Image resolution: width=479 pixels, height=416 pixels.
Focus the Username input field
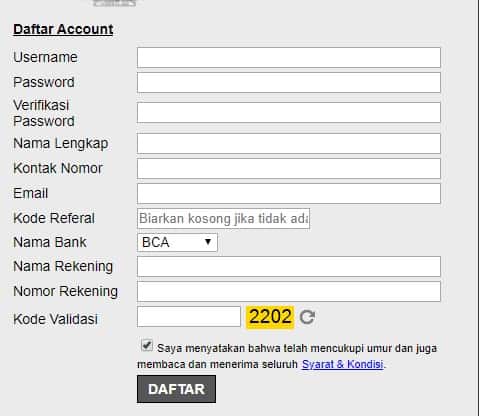pyautogui.click(x=289, y=57)
